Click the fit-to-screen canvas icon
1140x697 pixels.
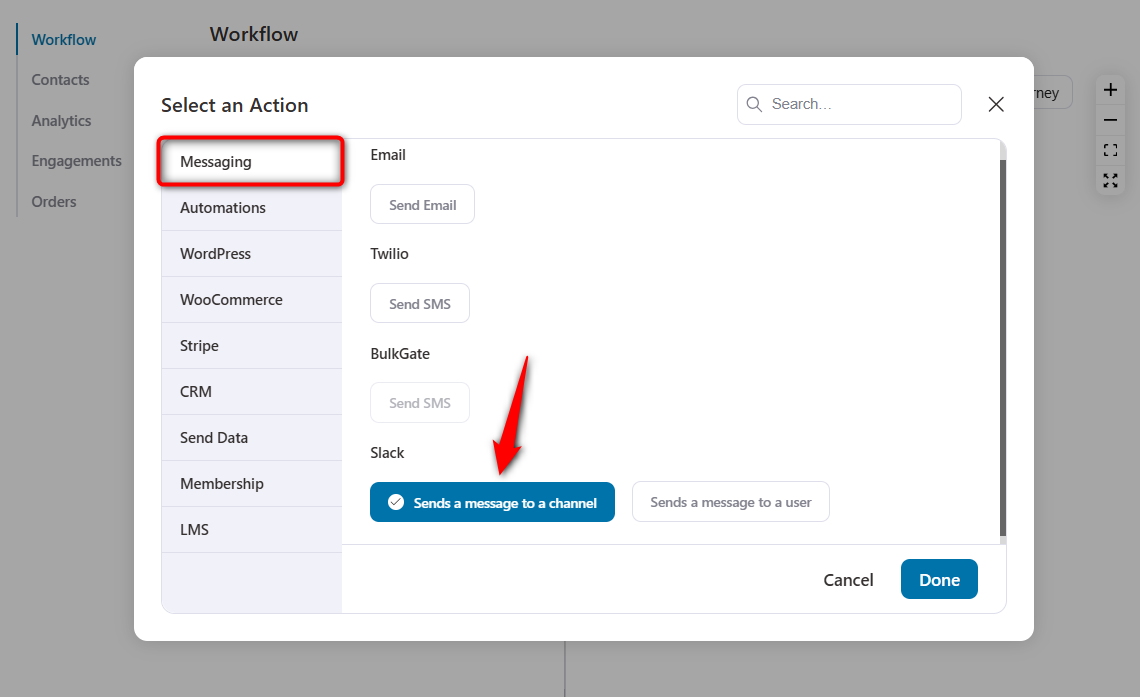pos(1110,150)
